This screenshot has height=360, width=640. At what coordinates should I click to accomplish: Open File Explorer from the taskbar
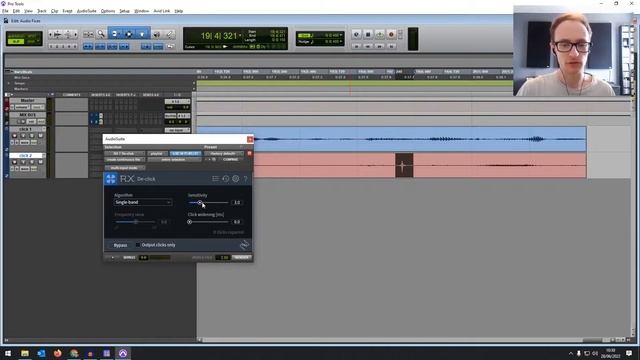pos(25,353)
